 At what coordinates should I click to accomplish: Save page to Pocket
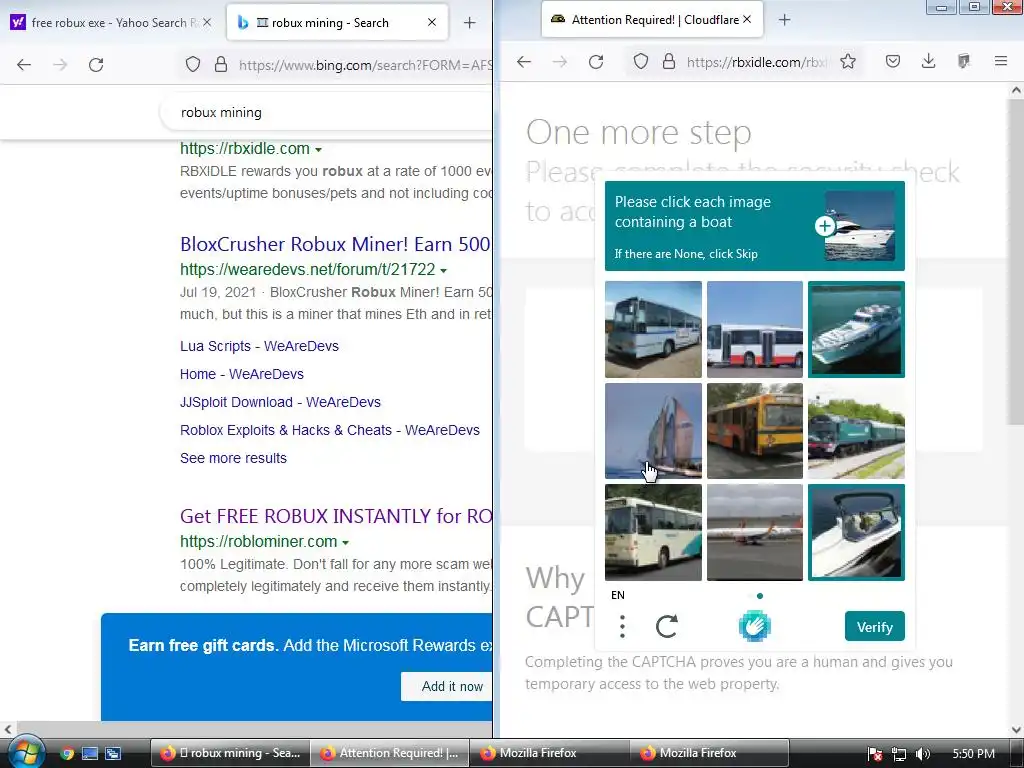[893, 61]
